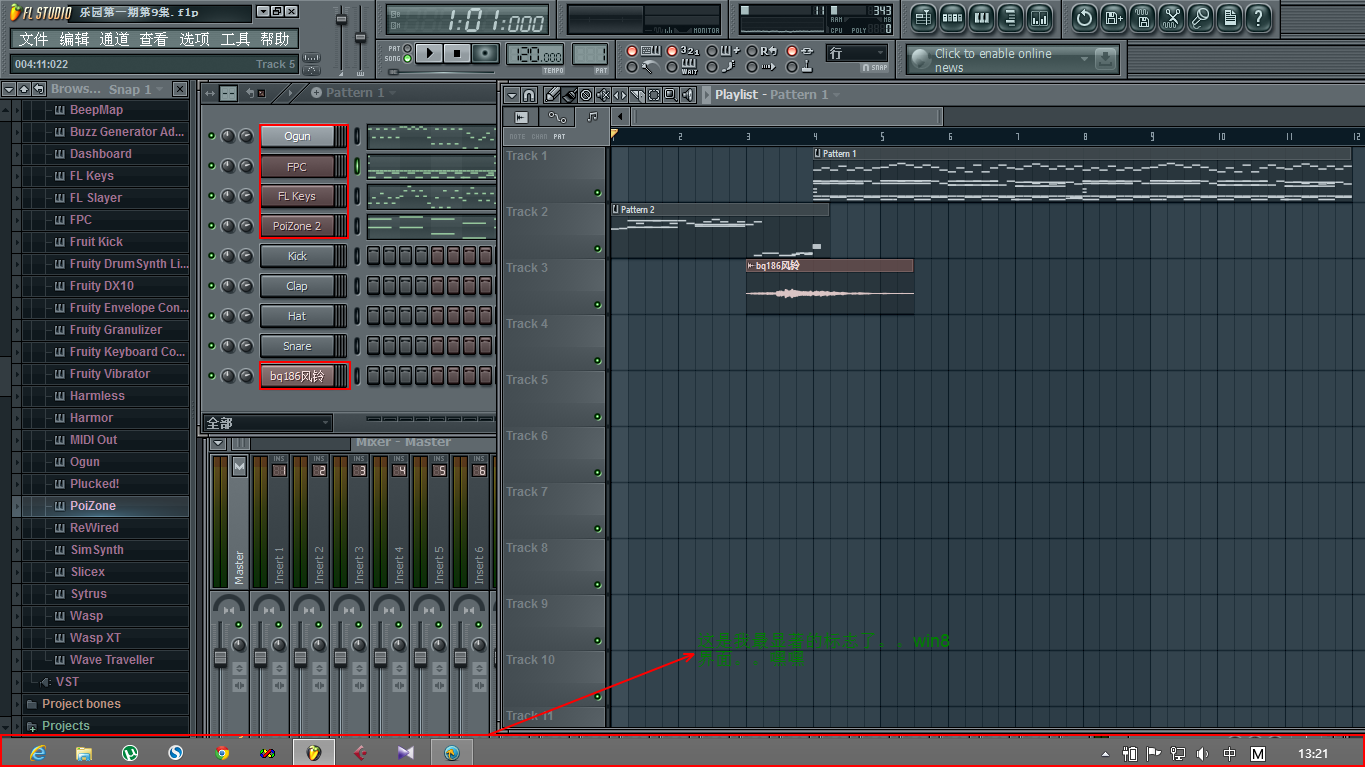1365x767 pixels.
Task: Open the 选项 menu
Action: click(194, 39)
